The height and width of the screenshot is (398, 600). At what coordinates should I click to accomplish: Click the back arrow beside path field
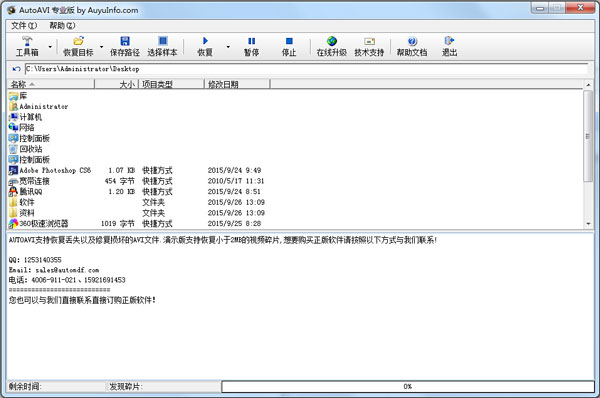[16, 69]
